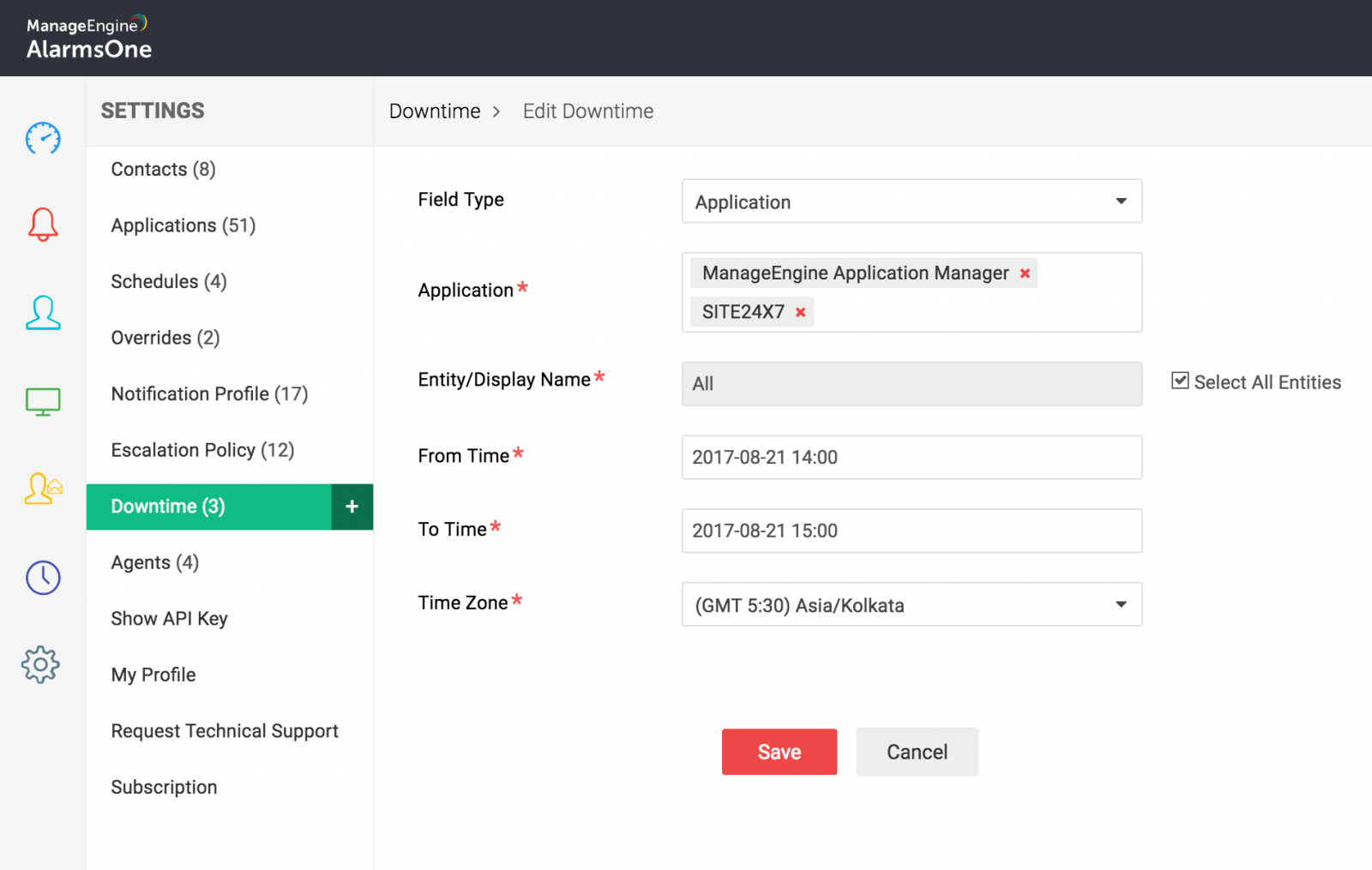Remove ManageEngine Application Manager tag
1372x870 pixels.
1025,273
